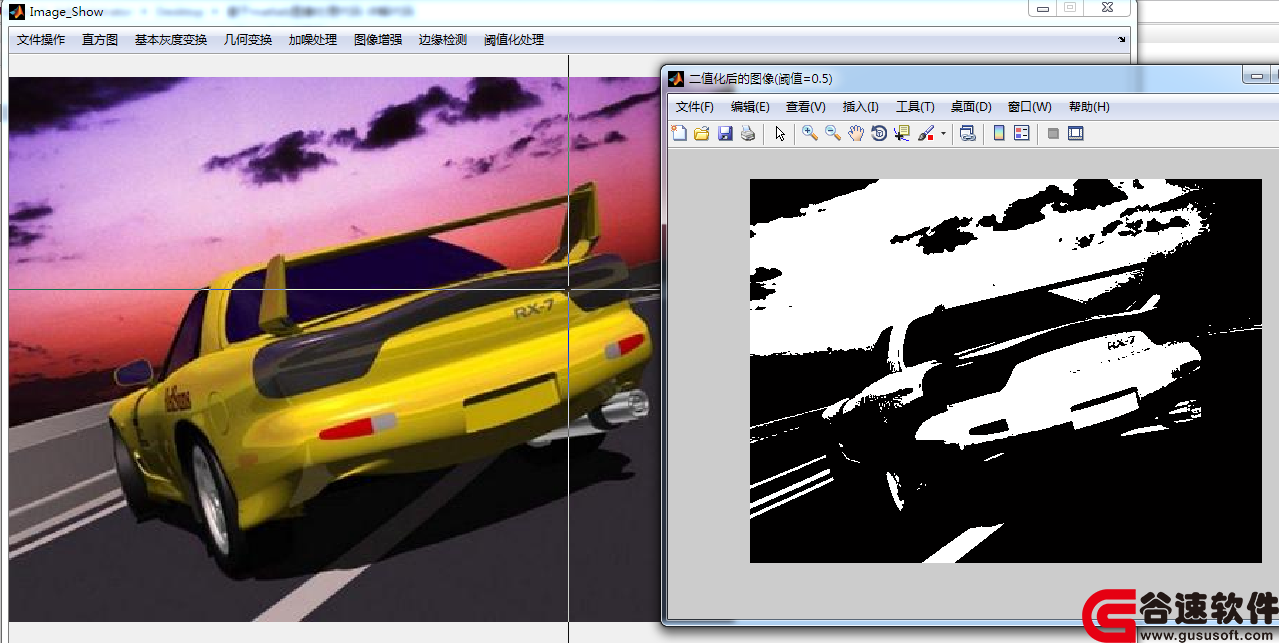Open the 帮助(H) menu

[x=1089, y=107]
